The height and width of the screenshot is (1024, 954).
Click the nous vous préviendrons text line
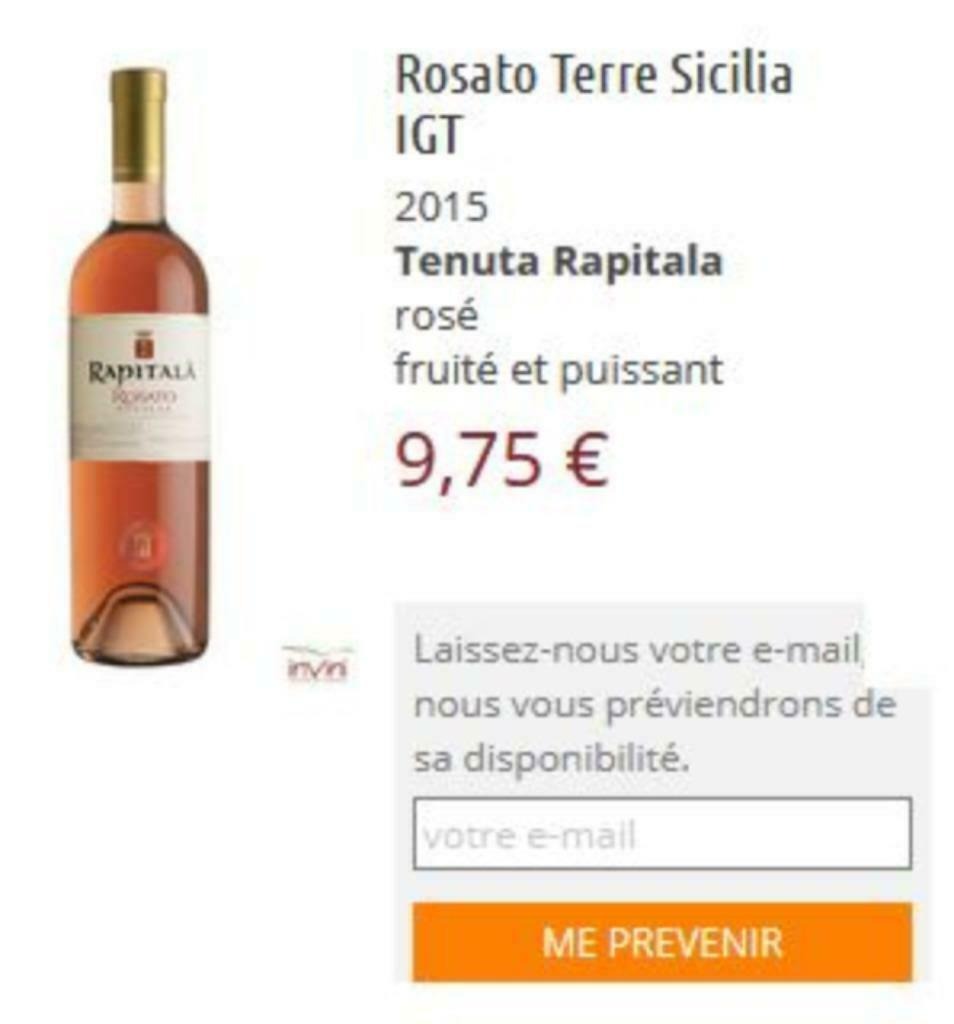[x=655, y=705]
